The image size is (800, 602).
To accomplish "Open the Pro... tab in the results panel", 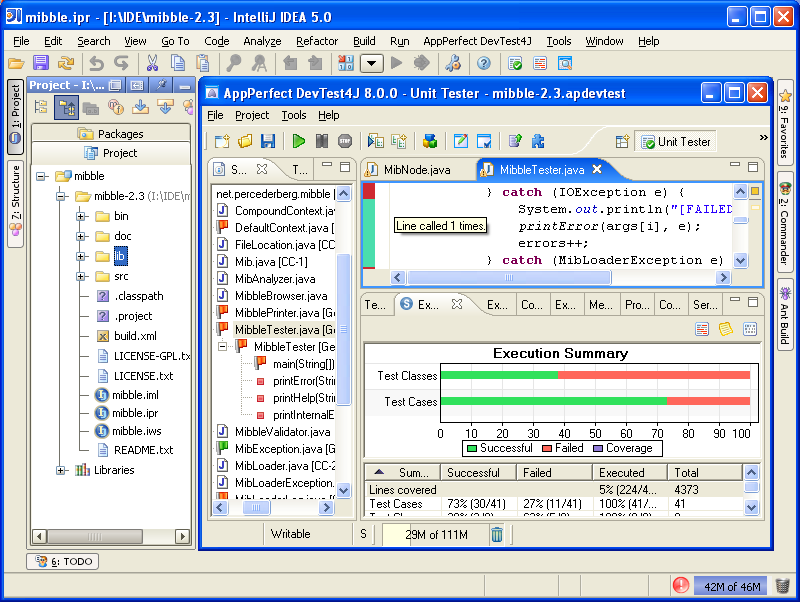I will tap(637, 305).
